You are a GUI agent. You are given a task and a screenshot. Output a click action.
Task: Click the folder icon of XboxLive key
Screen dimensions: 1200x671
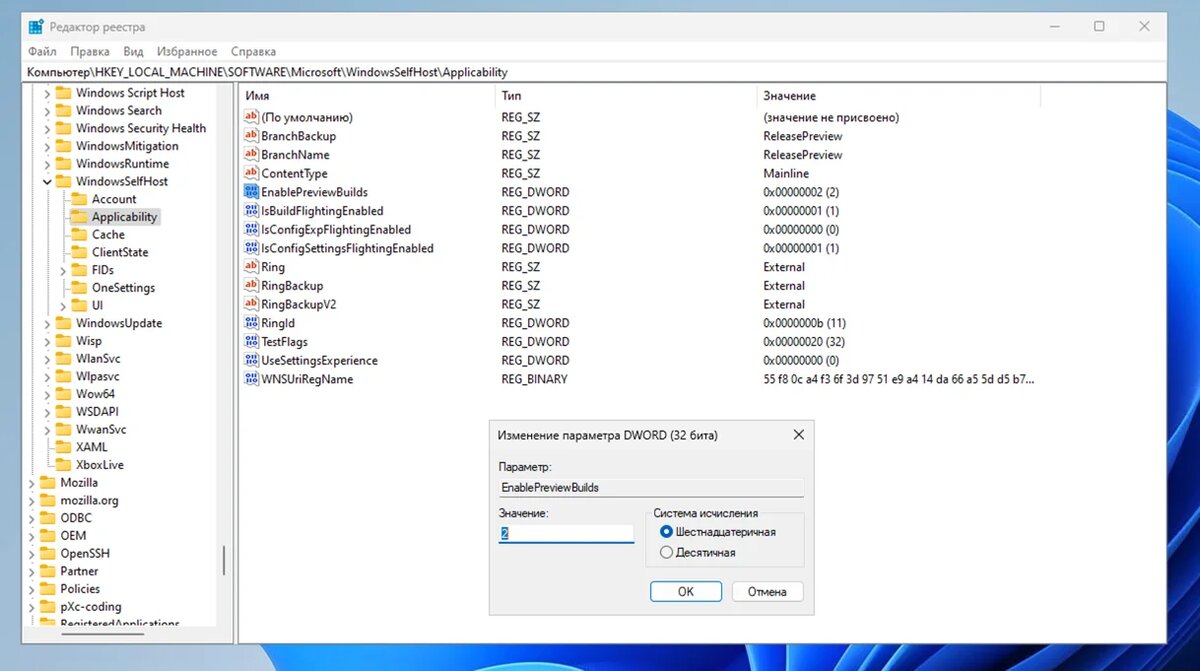click(62, 465)
